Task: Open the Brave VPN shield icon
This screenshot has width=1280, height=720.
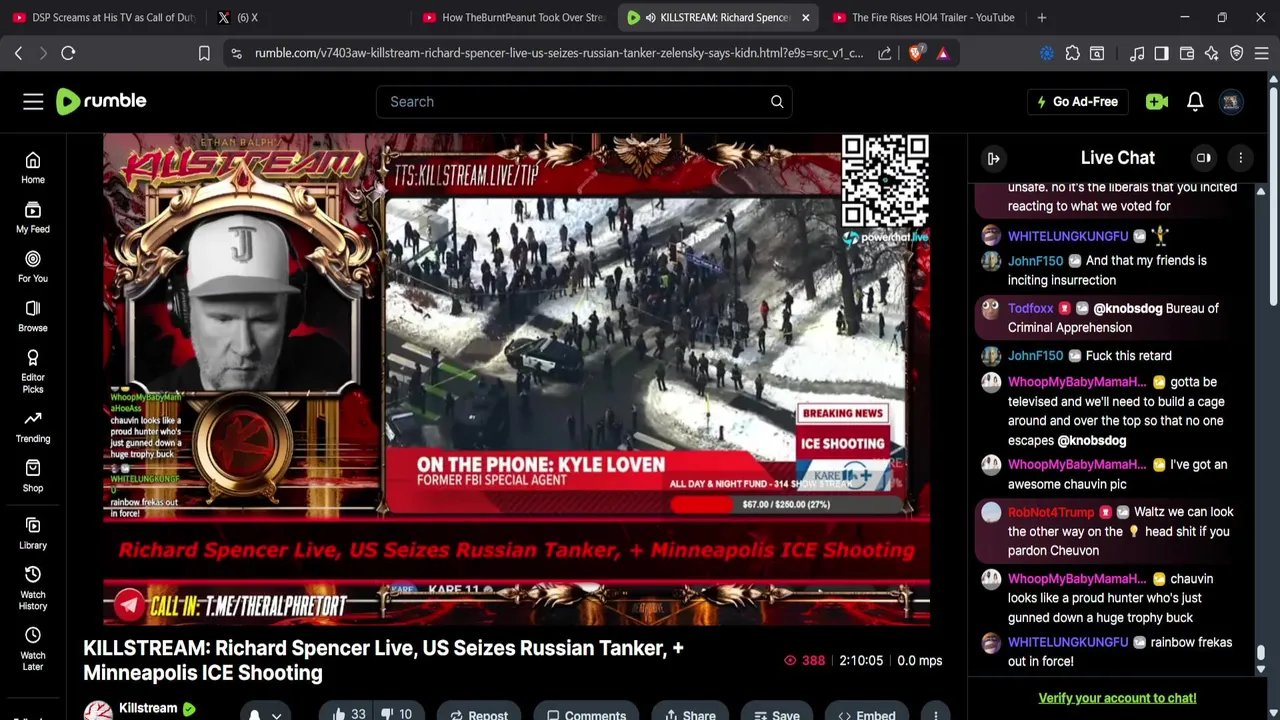Action: (1237, 53)
